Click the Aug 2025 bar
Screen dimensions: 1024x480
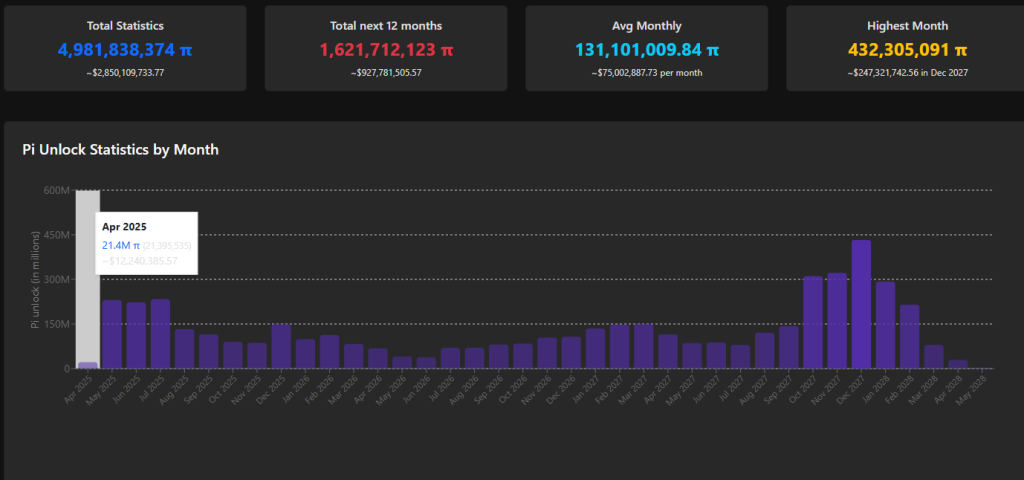(185, 349)
